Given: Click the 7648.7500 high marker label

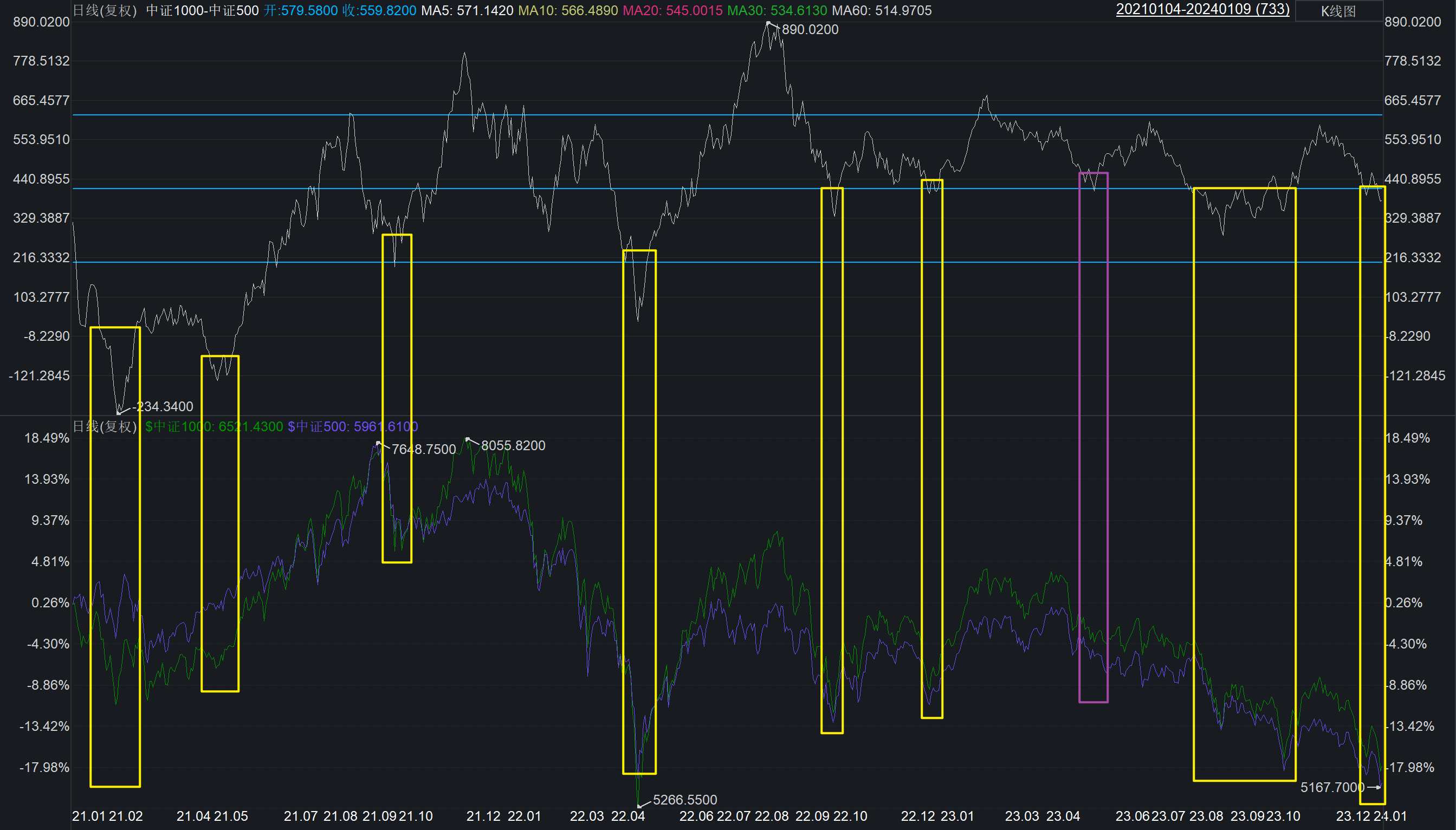Looking at the screenshot, I should click(x=424, y=449).
